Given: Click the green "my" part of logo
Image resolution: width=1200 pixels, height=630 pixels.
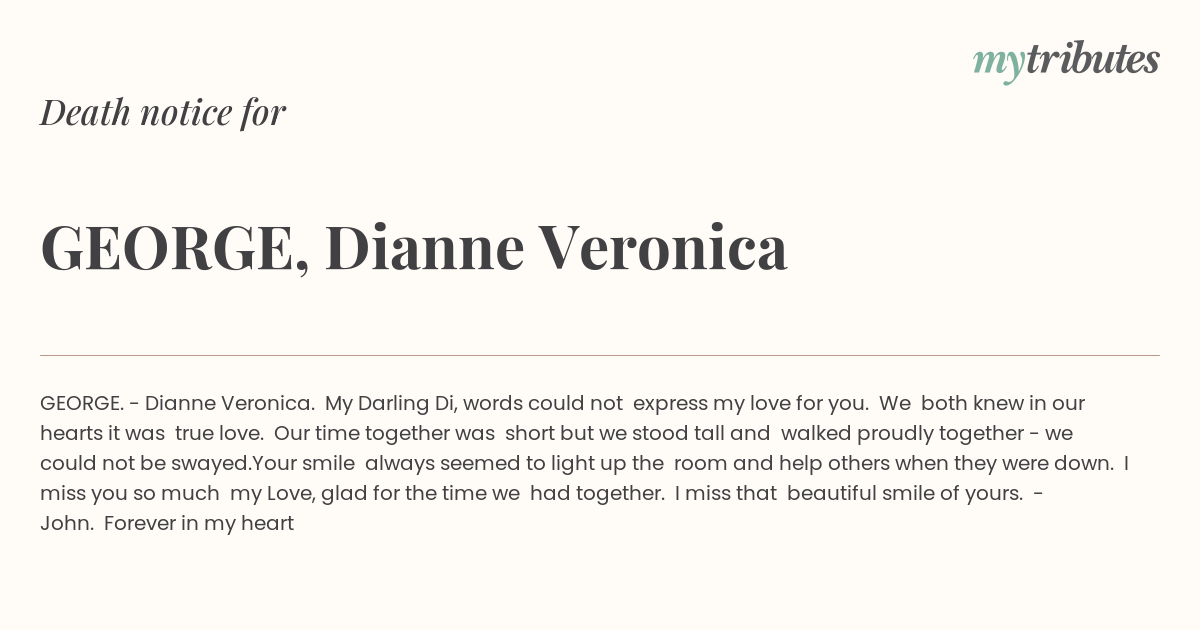Looking at the screenshot, I should pyautogui.click(x=999, y=64).
